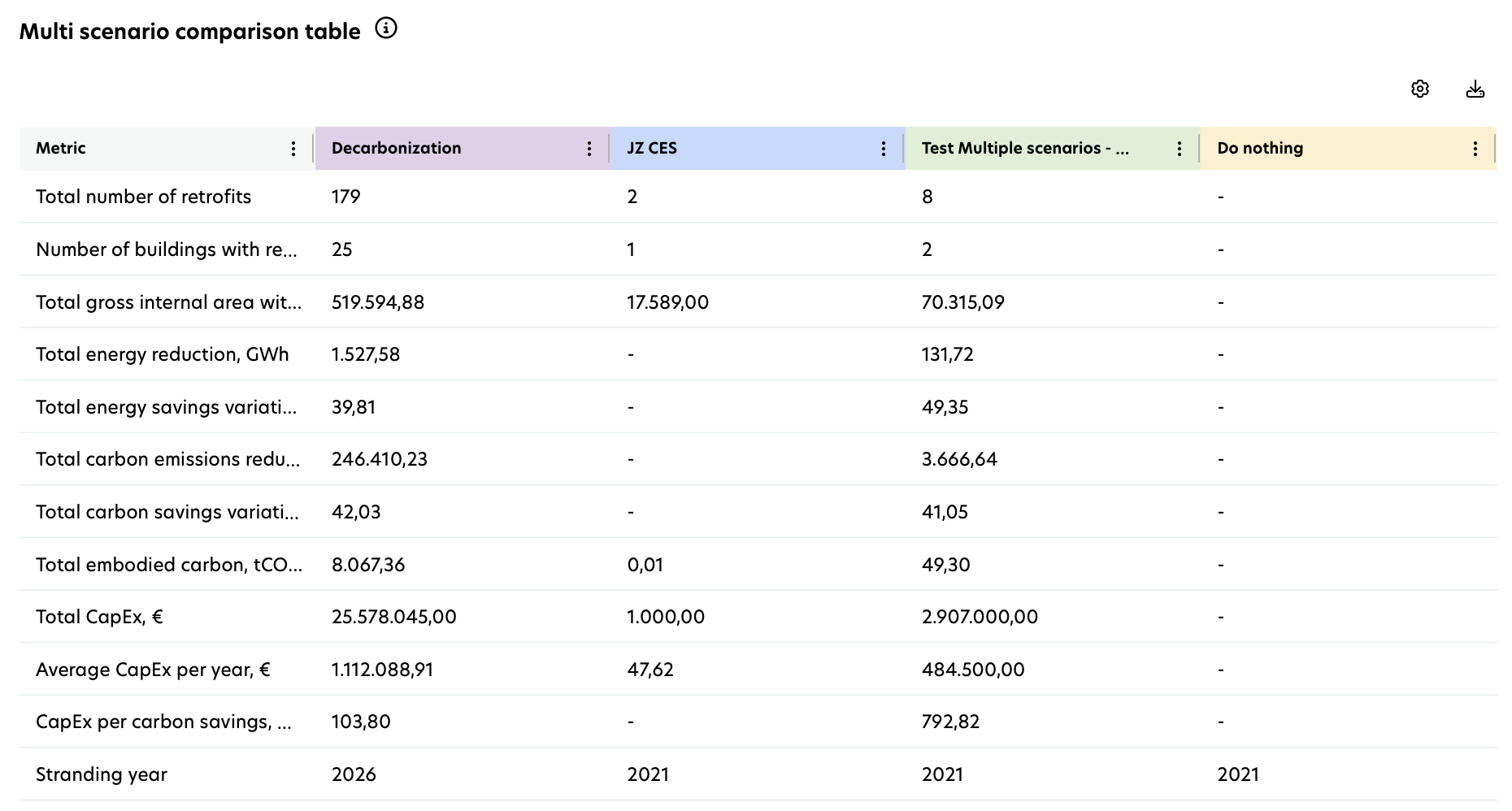Click the Total gross internal area label
1512x811 pixels.
click(x=169, y=302)
